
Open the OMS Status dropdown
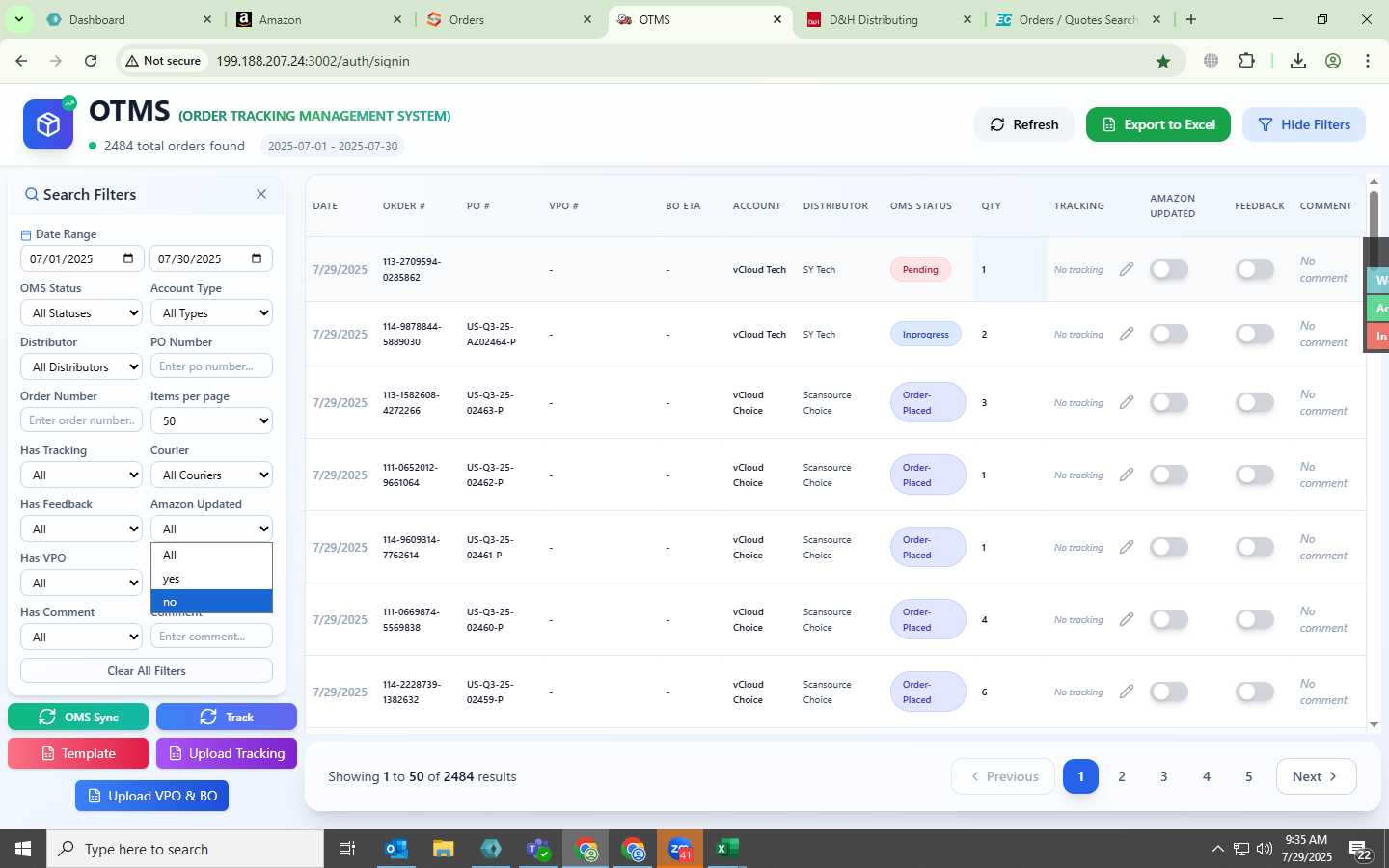pyautogui.click(x=81, y=312)
